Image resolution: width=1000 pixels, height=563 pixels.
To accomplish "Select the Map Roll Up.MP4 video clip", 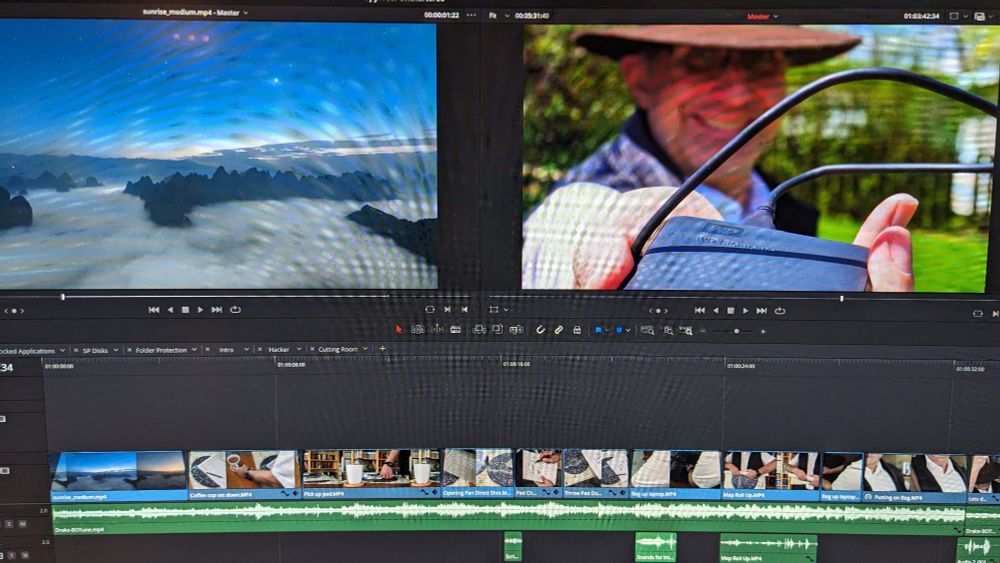I will click(771, 475).
